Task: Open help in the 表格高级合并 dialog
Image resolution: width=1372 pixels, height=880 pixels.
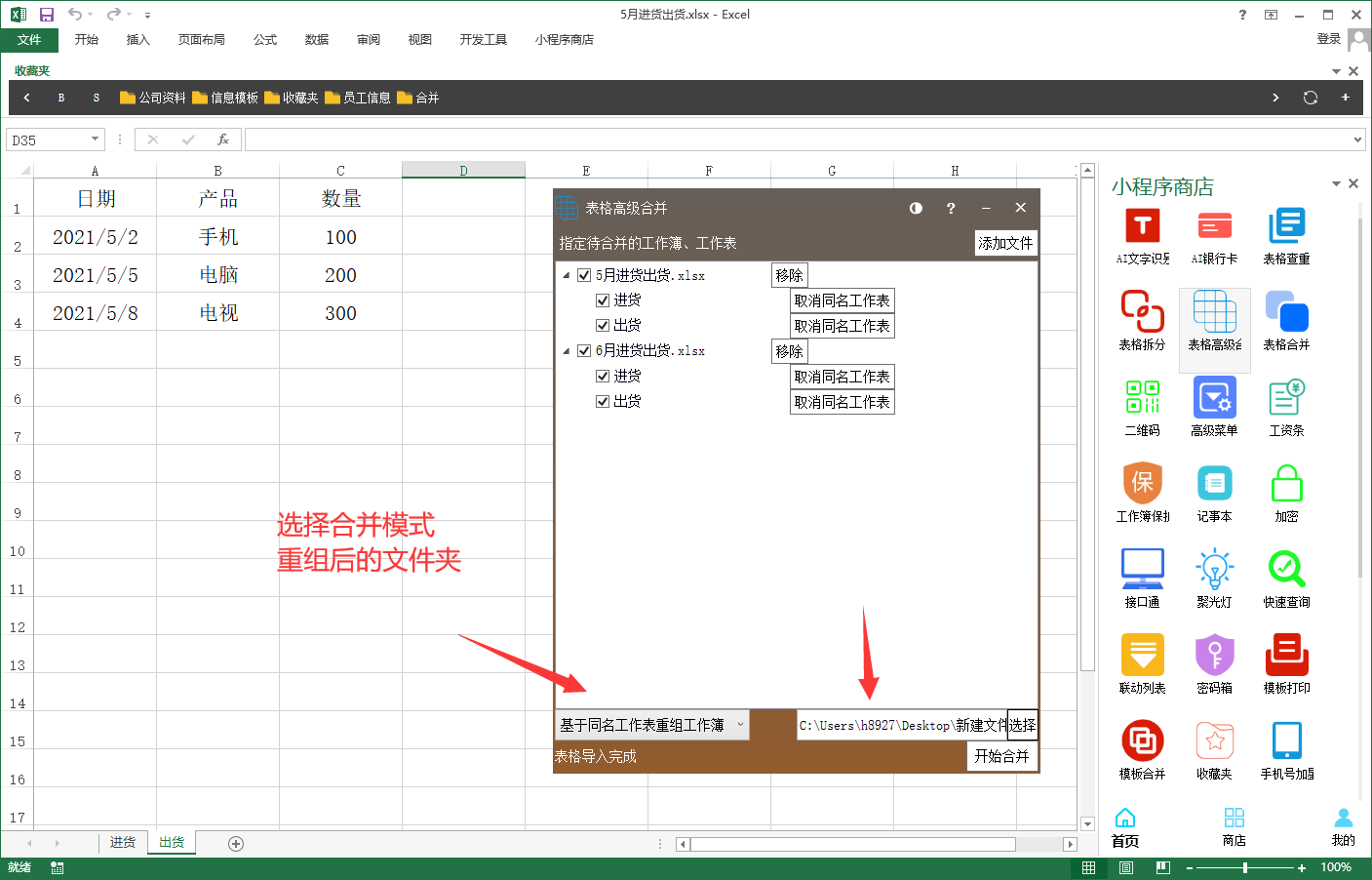Action: (x=951, y=208)
